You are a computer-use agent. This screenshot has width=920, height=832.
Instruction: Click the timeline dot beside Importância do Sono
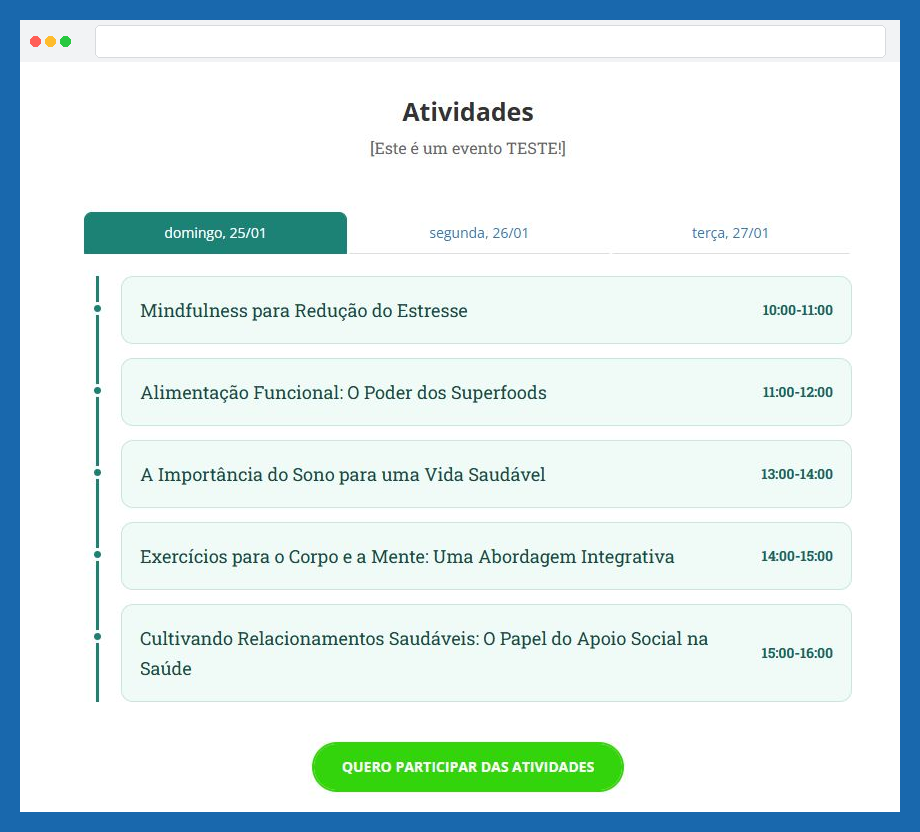point(97,473)
